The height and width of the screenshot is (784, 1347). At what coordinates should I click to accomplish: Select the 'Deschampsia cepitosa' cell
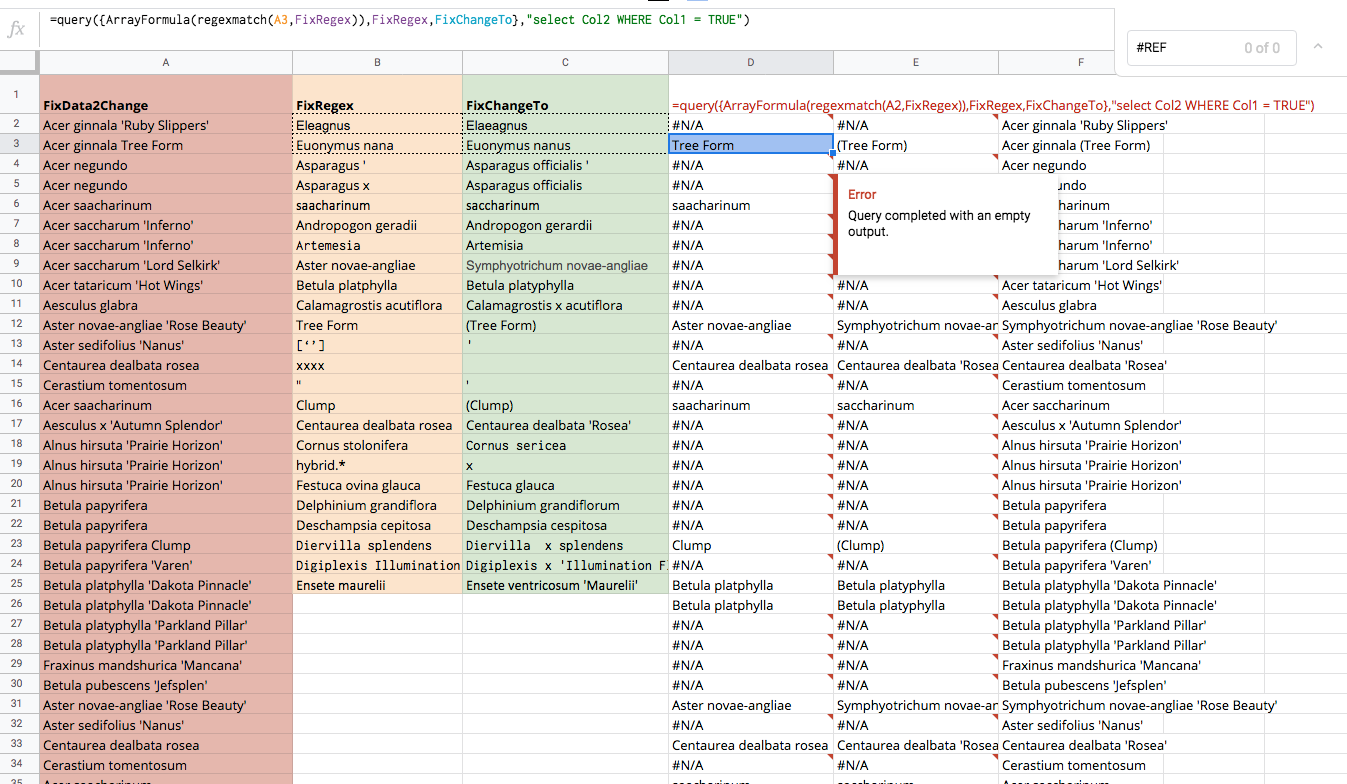pos(377,525)
